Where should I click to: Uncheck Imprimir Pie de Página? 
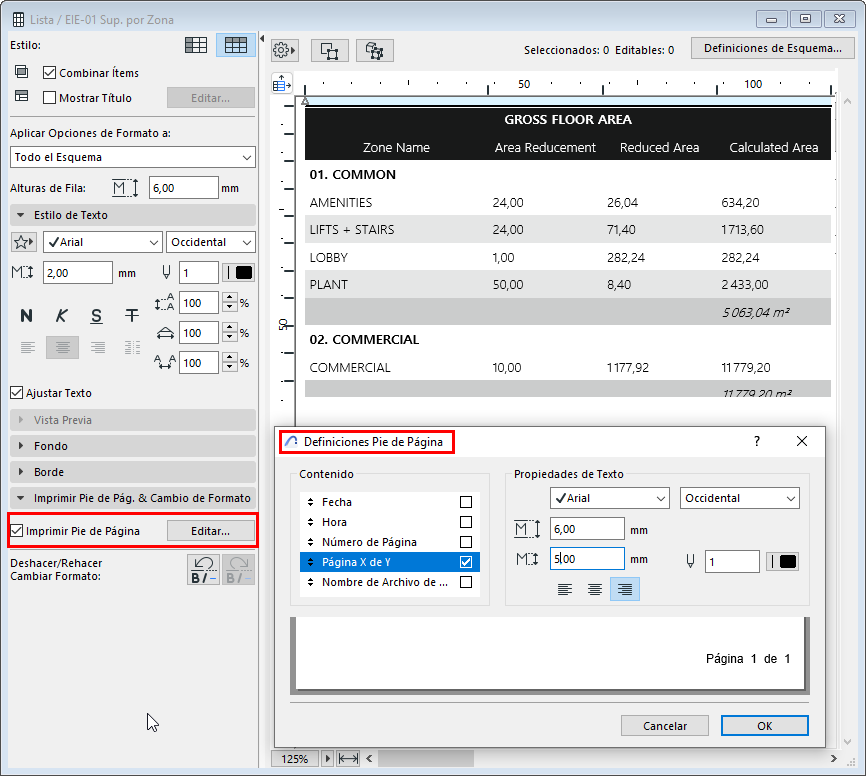point(17,531)
